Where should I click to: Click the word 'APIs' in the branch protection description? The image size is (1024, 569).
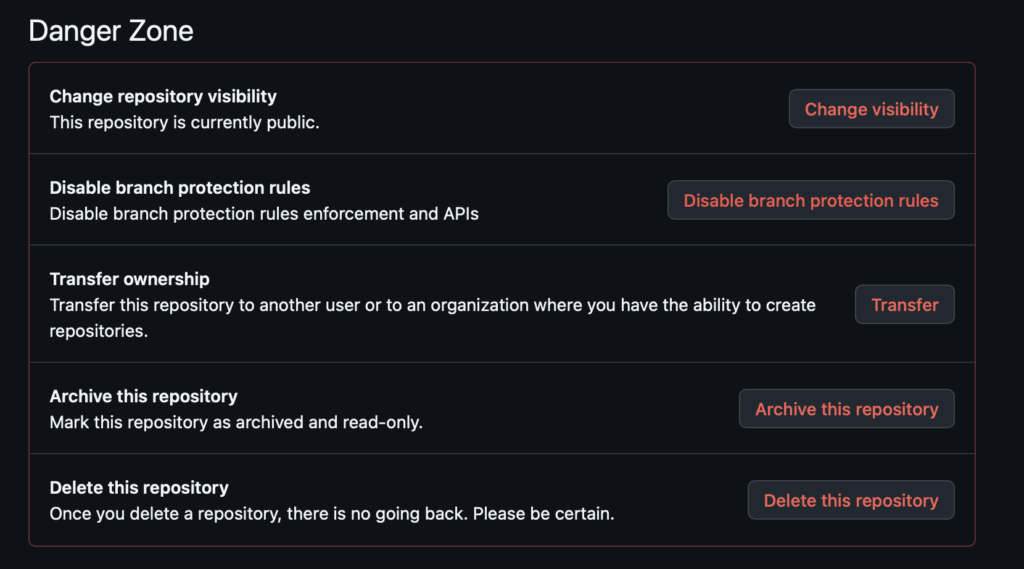(460, 213)
